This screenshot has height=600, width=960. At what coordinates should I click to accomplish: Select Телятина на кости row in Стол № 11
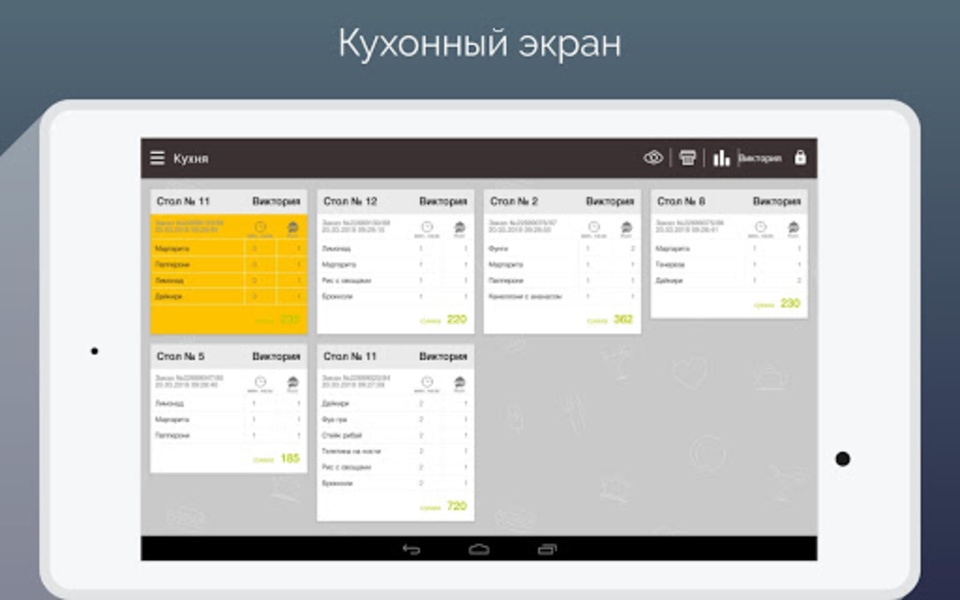tap(395, 451)
